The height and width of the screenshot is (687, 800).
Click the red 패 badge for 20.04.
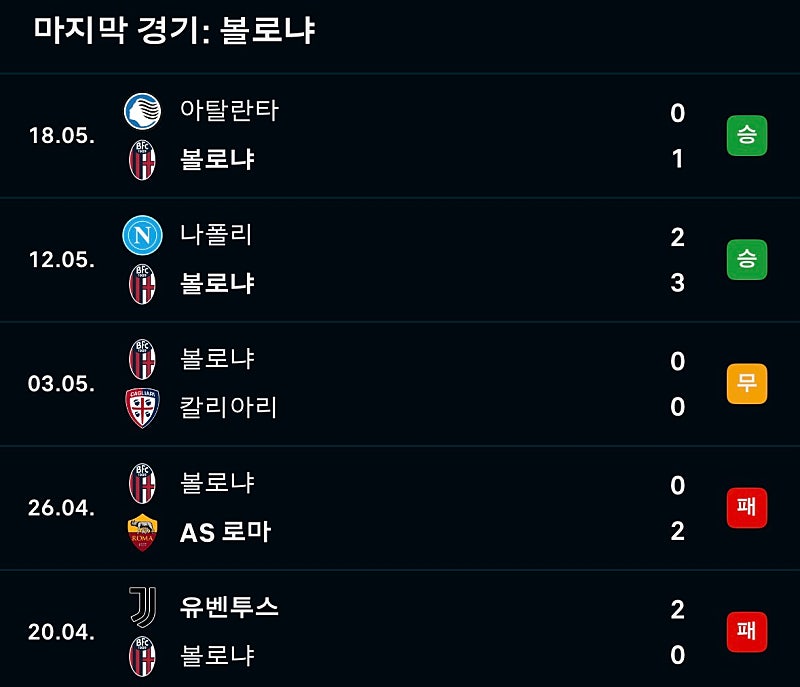[746, 631]
